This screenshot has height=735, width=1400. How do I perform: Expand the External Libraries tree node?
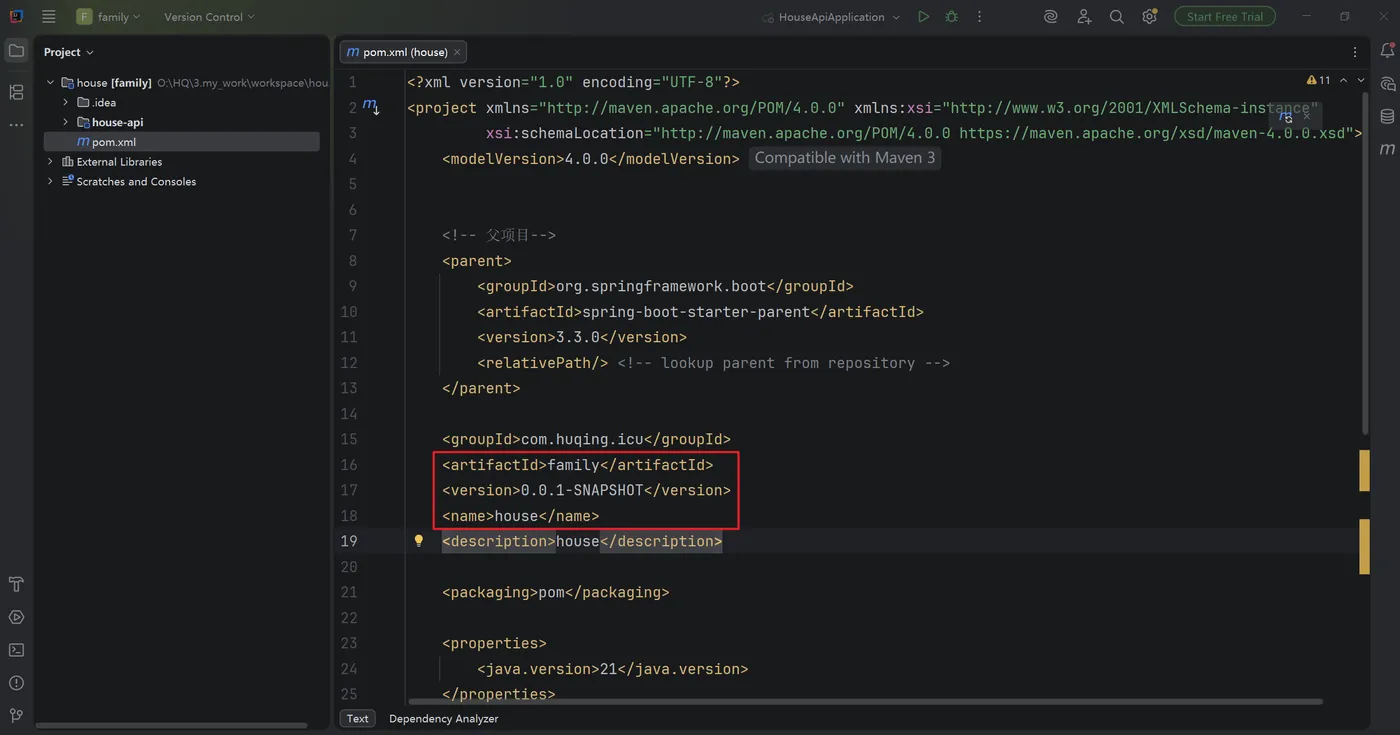pos(50,161)
